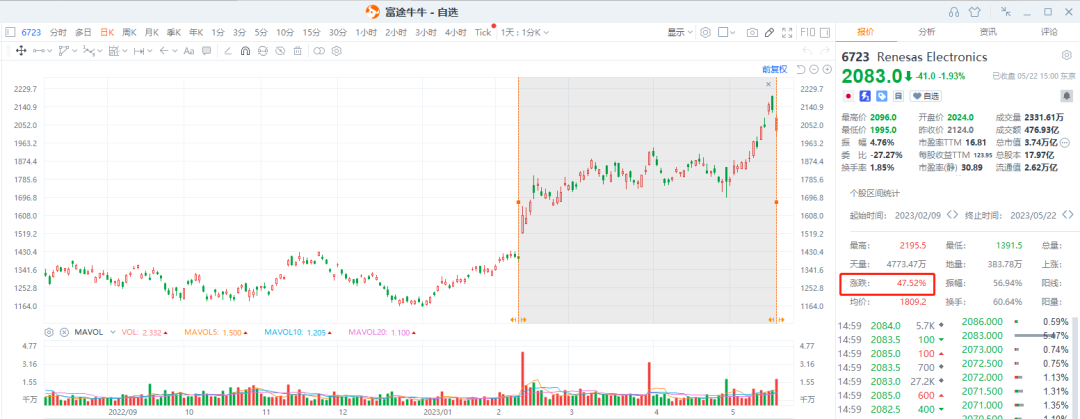This screenshot has width=1080, height=419.
Task: Expand channel tool options arrow
Action: (74, 51)
